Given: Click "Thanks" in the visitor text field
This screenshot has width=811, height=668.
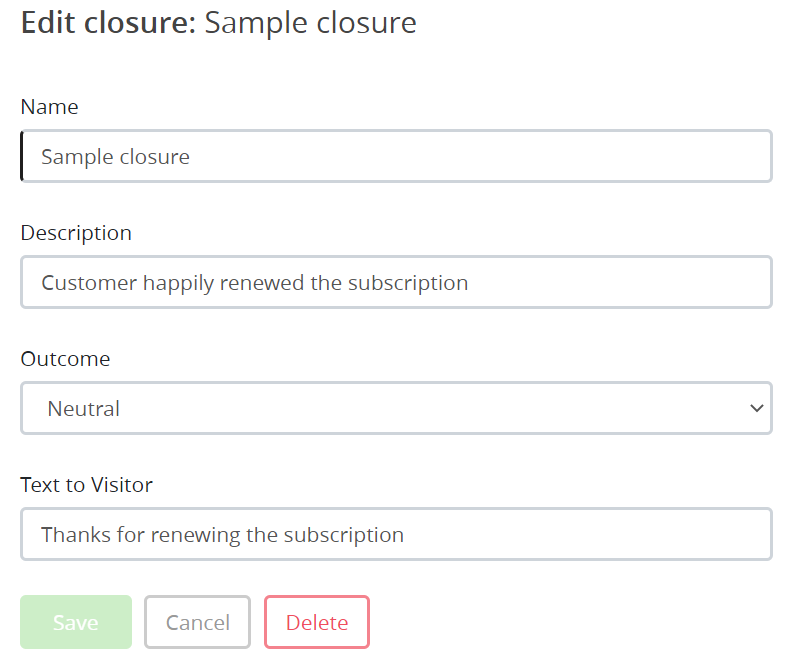Looking at the screenshot, I should pos(76,535).
